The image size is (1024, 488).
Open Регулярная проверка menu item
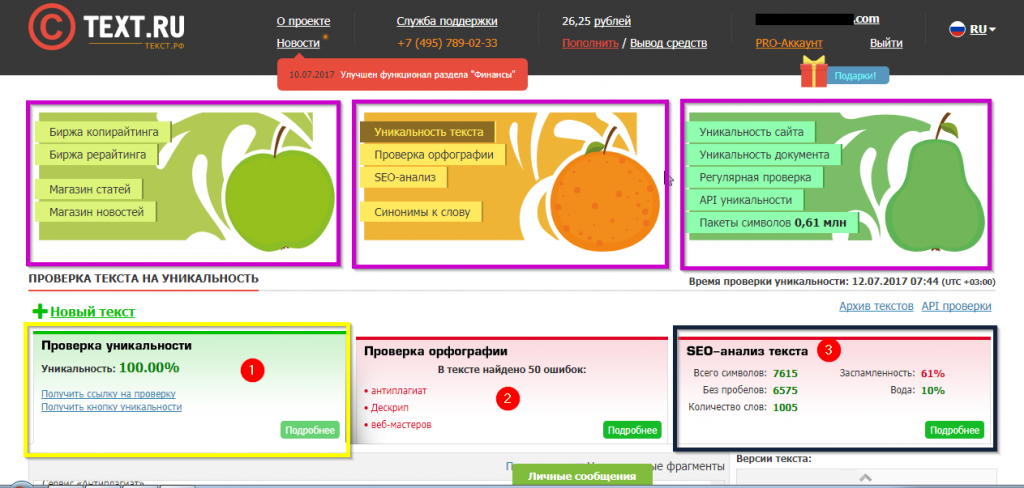755,177
